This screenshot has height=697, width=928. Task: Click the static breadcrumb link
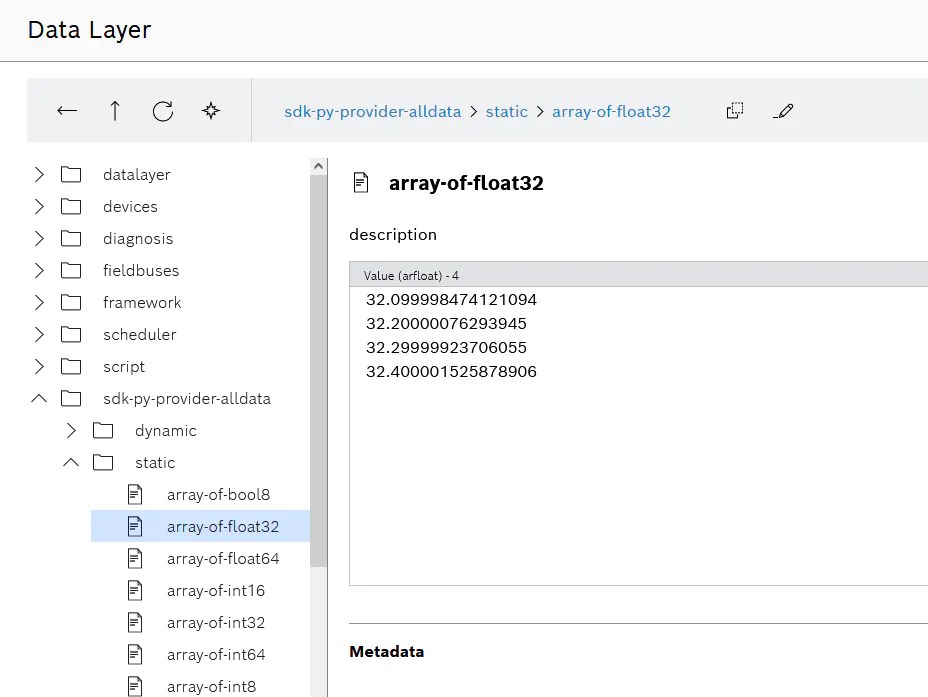coord(507,111)
